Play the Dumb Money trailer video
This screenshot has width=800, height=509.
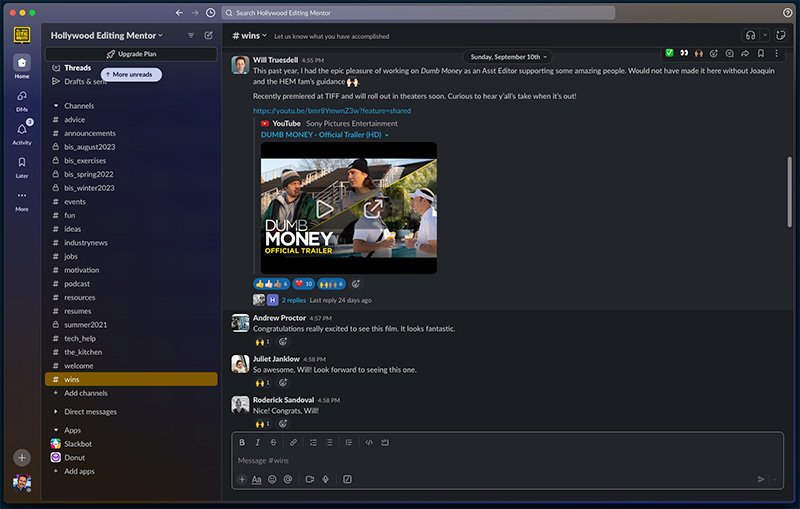click(x=324, y=208)
